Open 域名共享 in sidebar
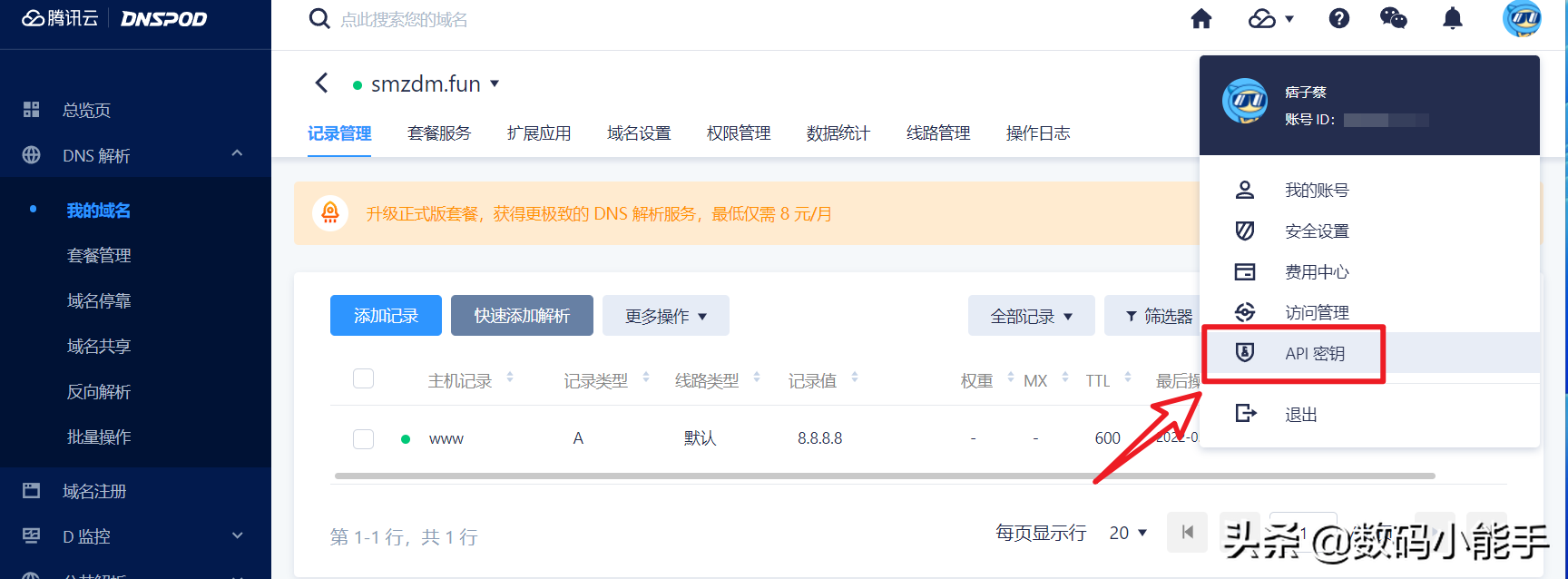The height and width of the screenshot is (579, 1568). coord(99,347)
